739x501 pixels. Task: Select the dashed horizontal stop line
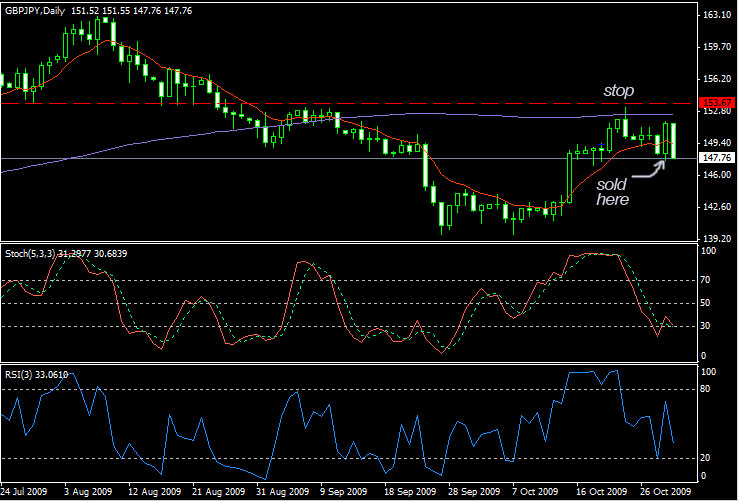click(x=300, y=103)
